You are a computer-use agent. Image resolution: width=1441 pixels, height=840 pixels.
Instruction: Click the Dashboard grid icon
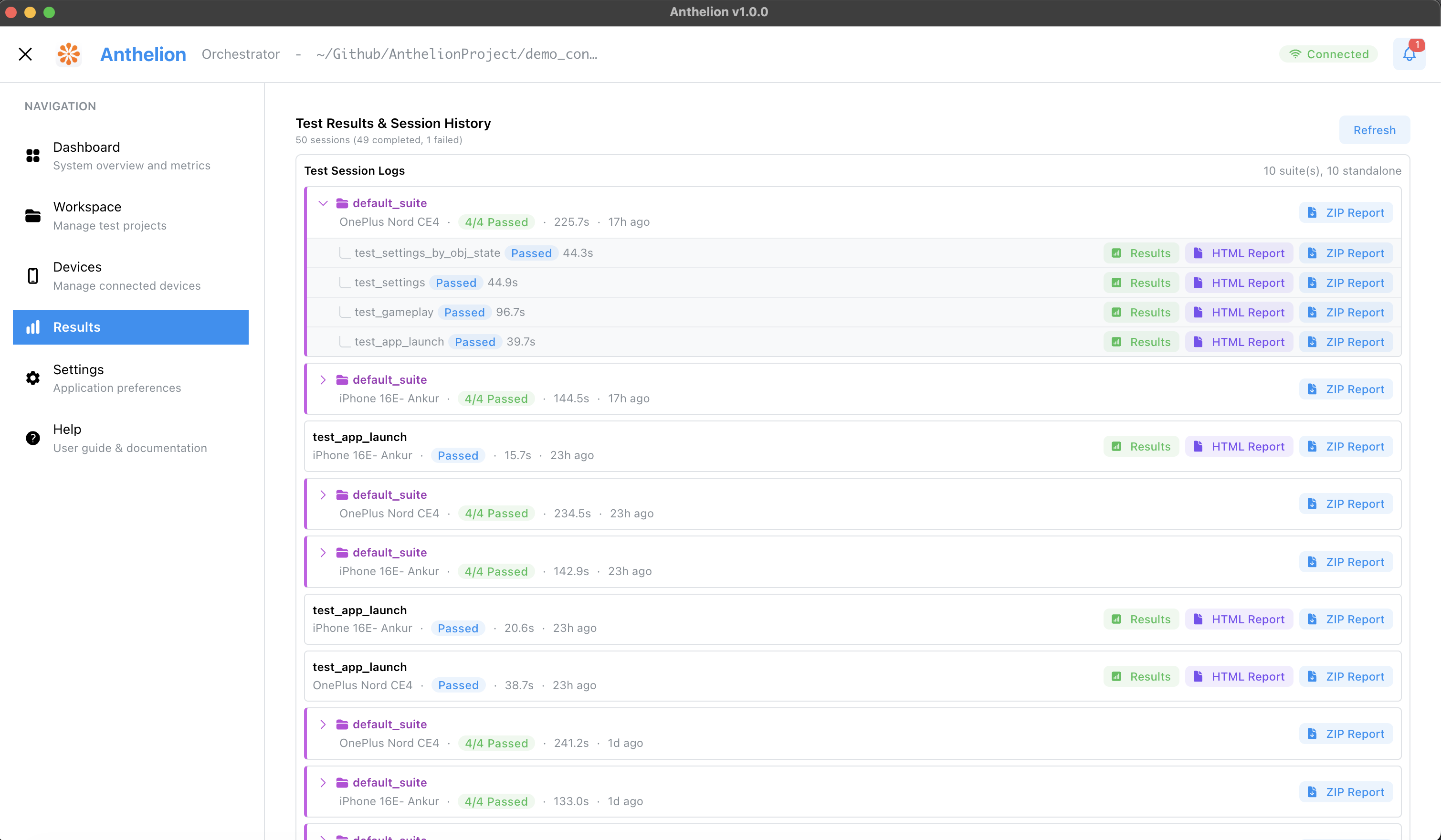tap(33, 156)
